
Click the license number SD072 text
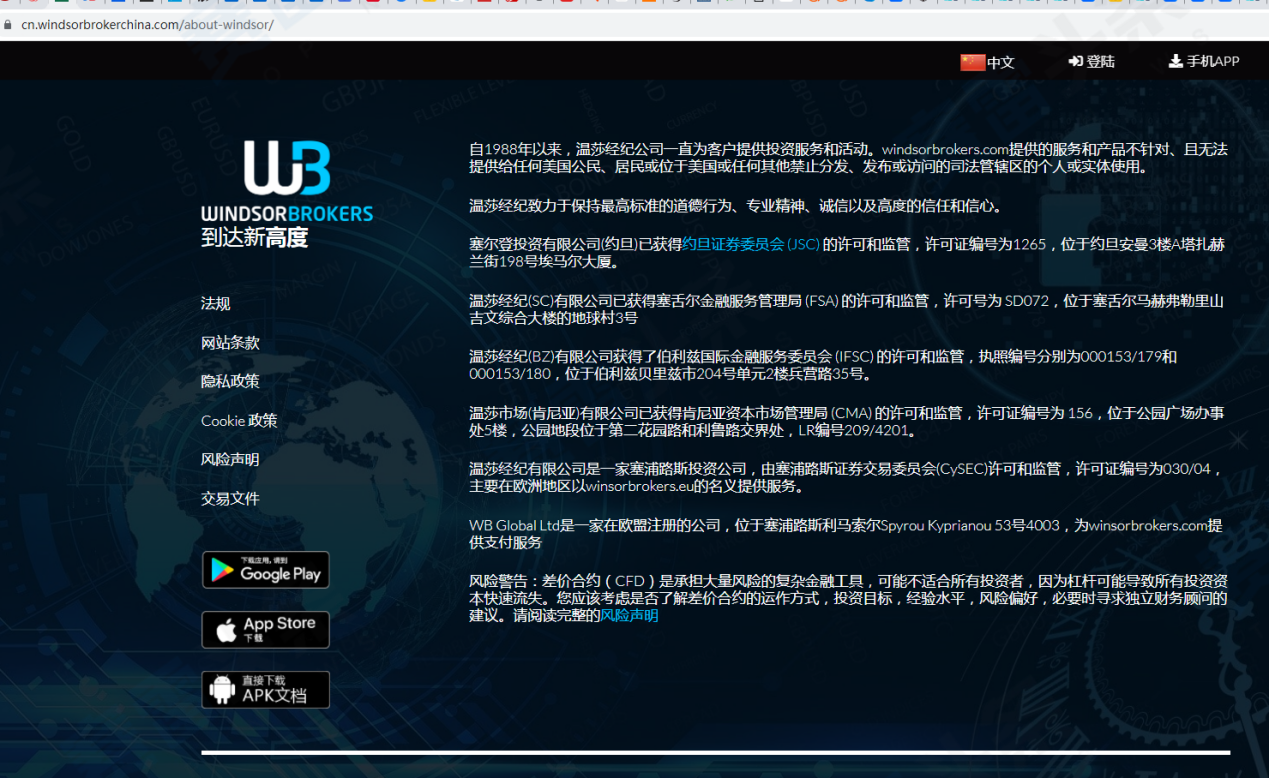point(1027,300)
